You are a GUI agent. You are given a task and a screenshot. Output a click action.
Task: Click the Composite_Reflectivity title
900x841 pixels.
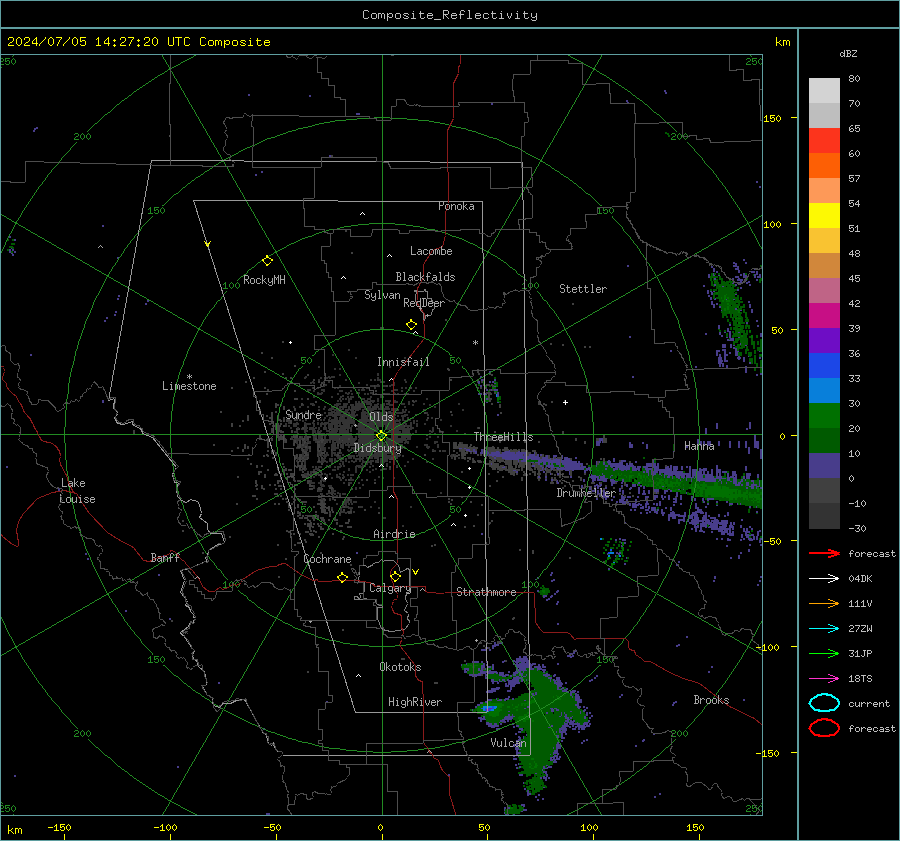point(449,15)
